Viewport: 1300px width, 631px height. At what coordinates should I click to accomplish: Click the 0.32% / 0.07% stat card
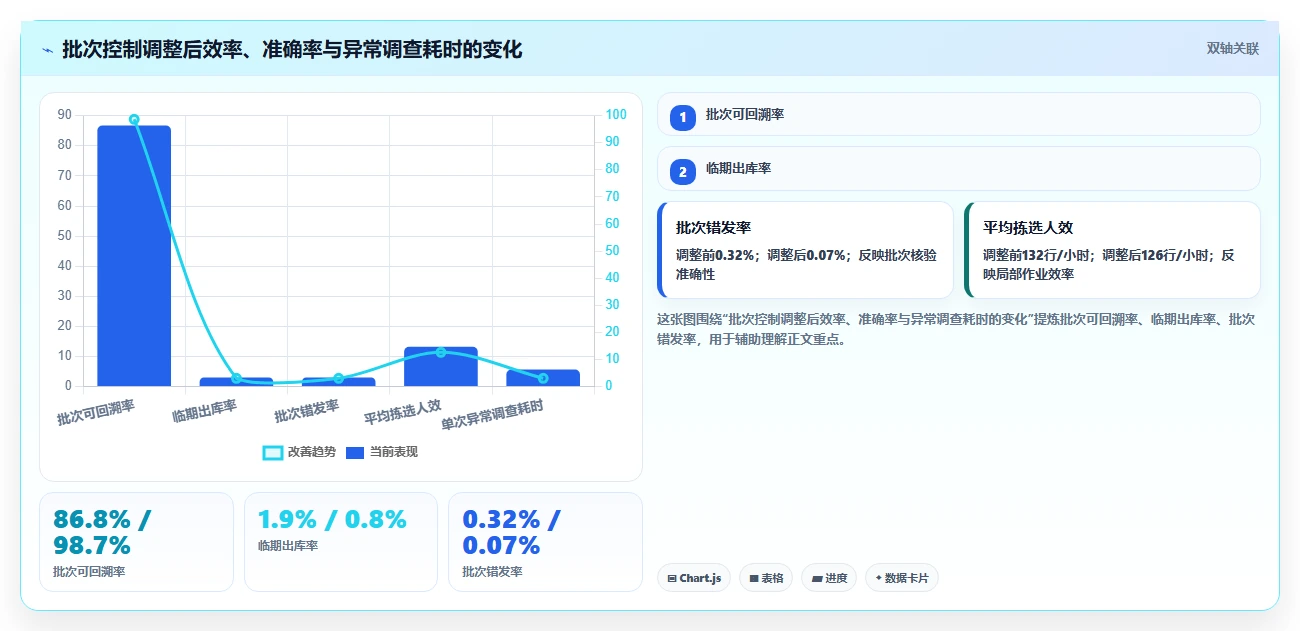point(545,542)
